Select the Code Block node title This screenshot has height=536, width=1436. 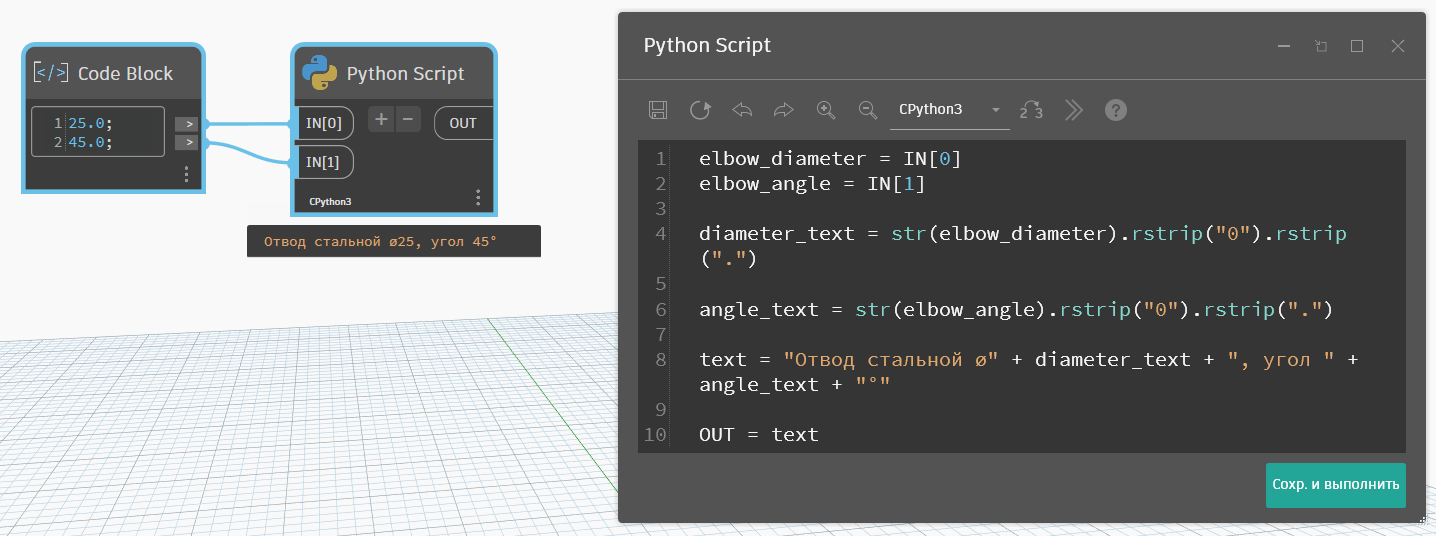click(125, 73)
